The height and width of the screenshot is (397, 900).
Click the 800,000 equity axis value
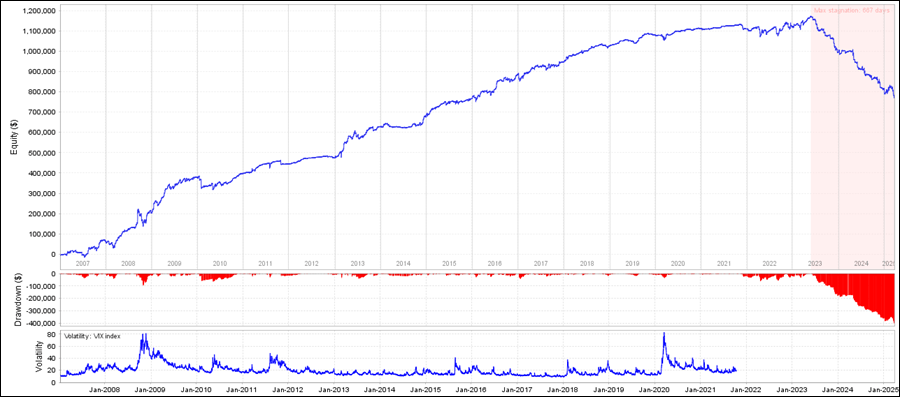[42, 92]
